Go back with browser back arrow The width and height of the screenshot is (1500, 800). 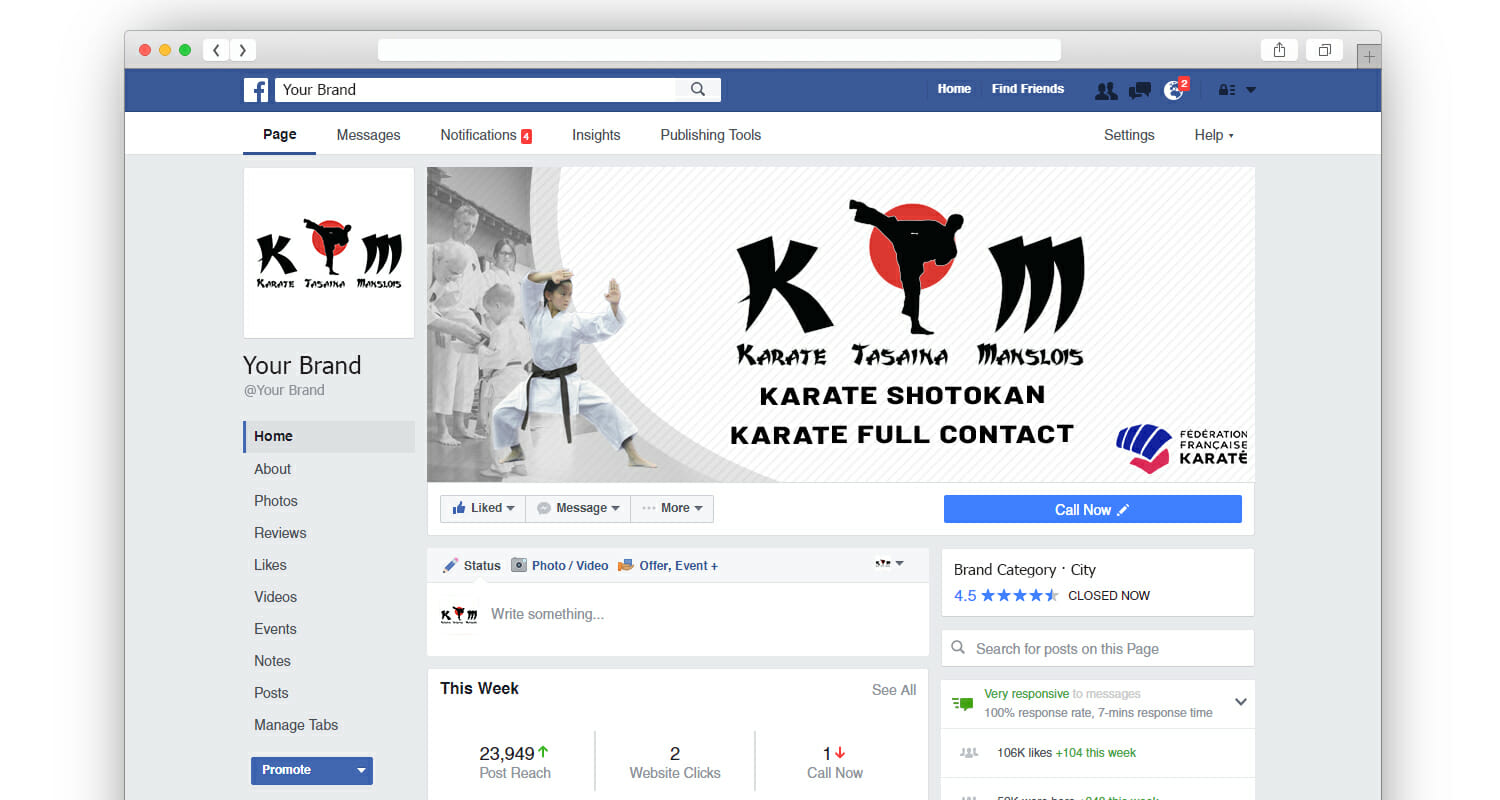pyautogui.click(x=216, y=50)
